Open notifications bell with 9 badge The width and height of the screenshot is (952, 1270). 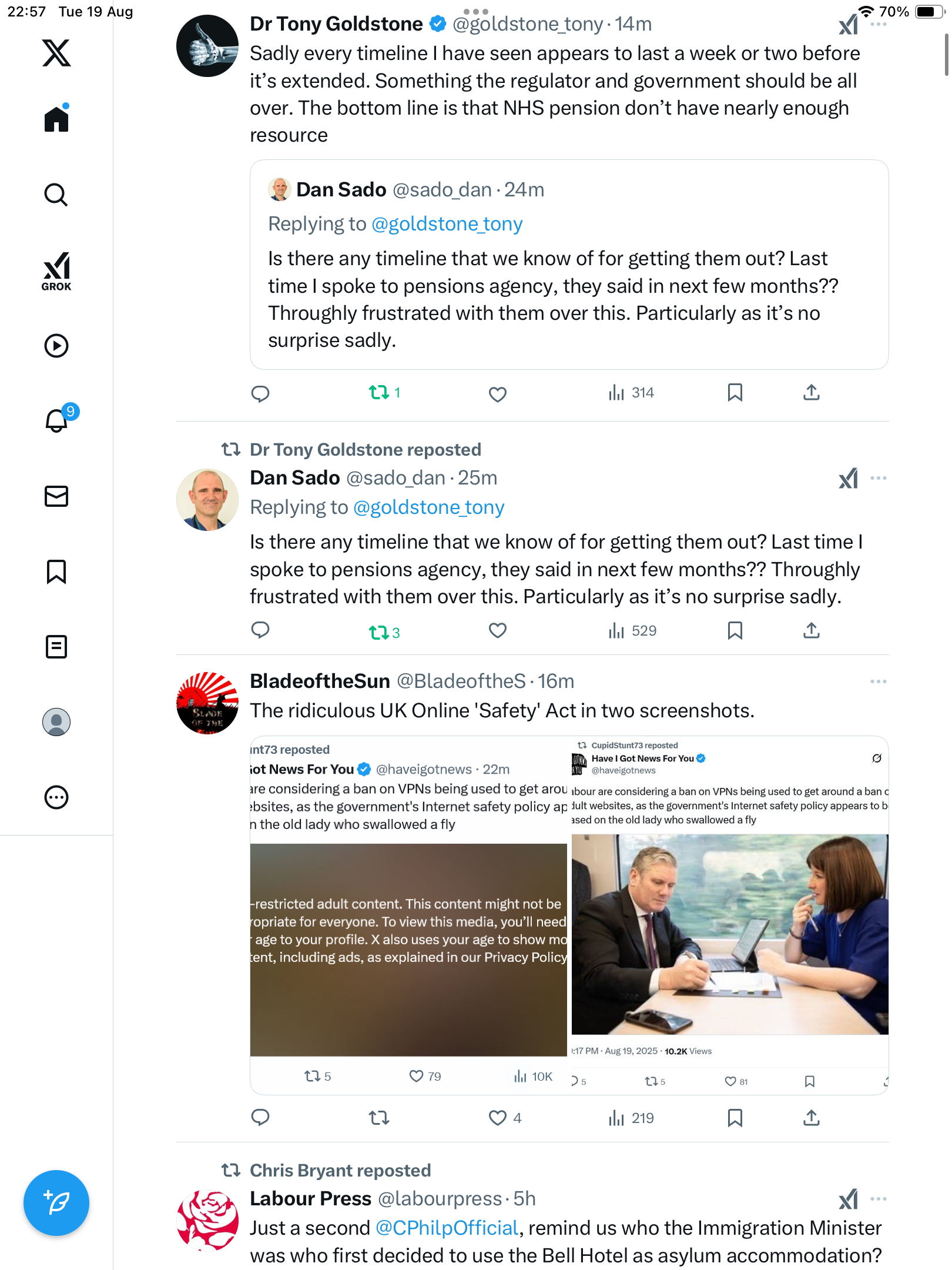coord(58,420)
